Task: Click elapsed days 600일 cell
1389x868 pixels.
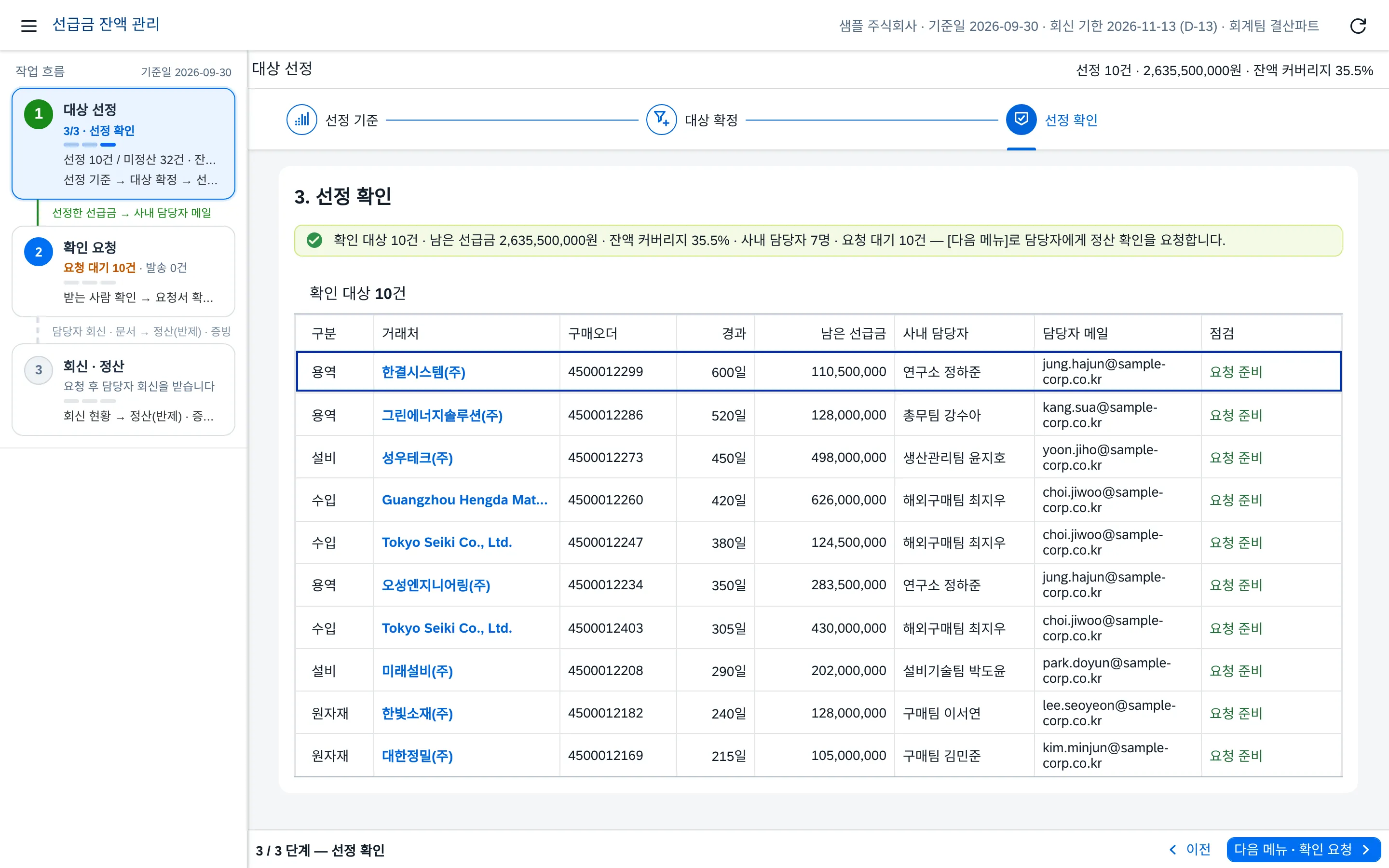Action: 728,372
